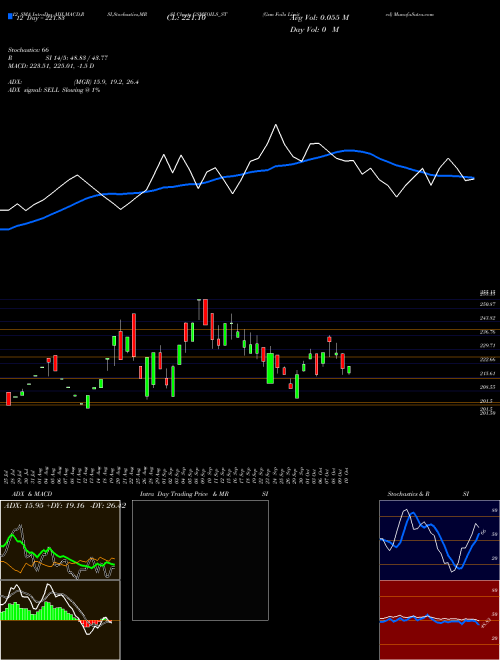Click the 'Stochastics: 66' reading
Viewport: 500px width, 660px height.
click(29, 50)
